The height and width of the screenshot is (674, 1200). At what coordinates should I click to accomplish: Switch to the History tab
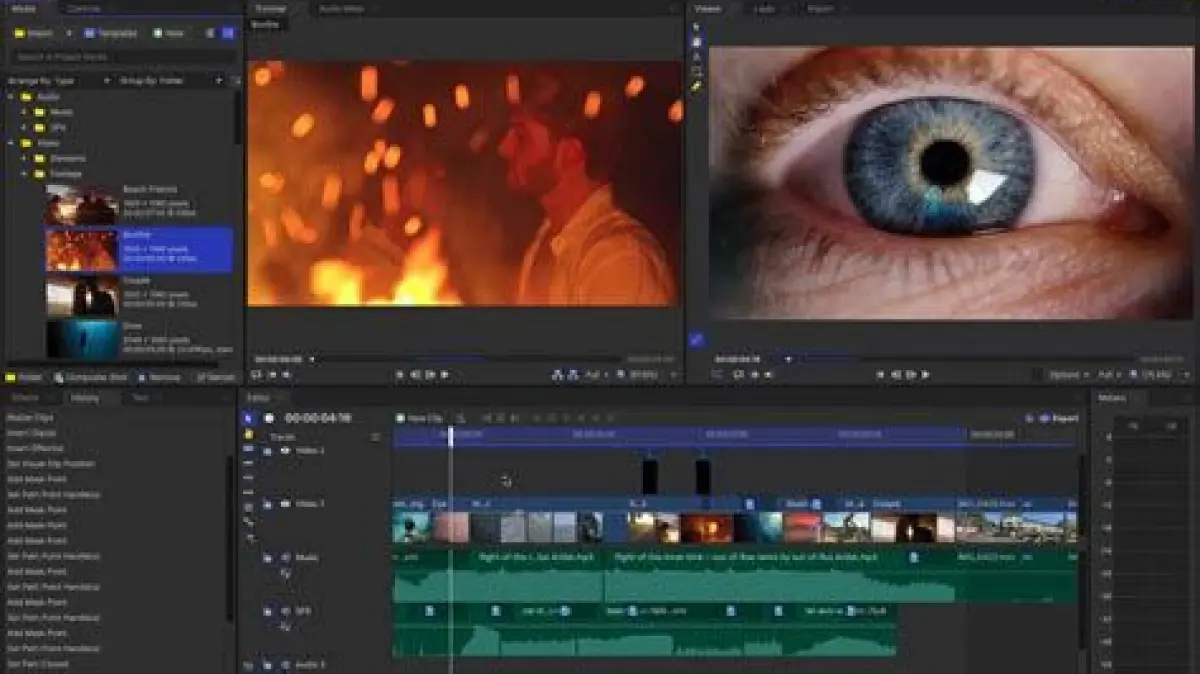(85, 398)
